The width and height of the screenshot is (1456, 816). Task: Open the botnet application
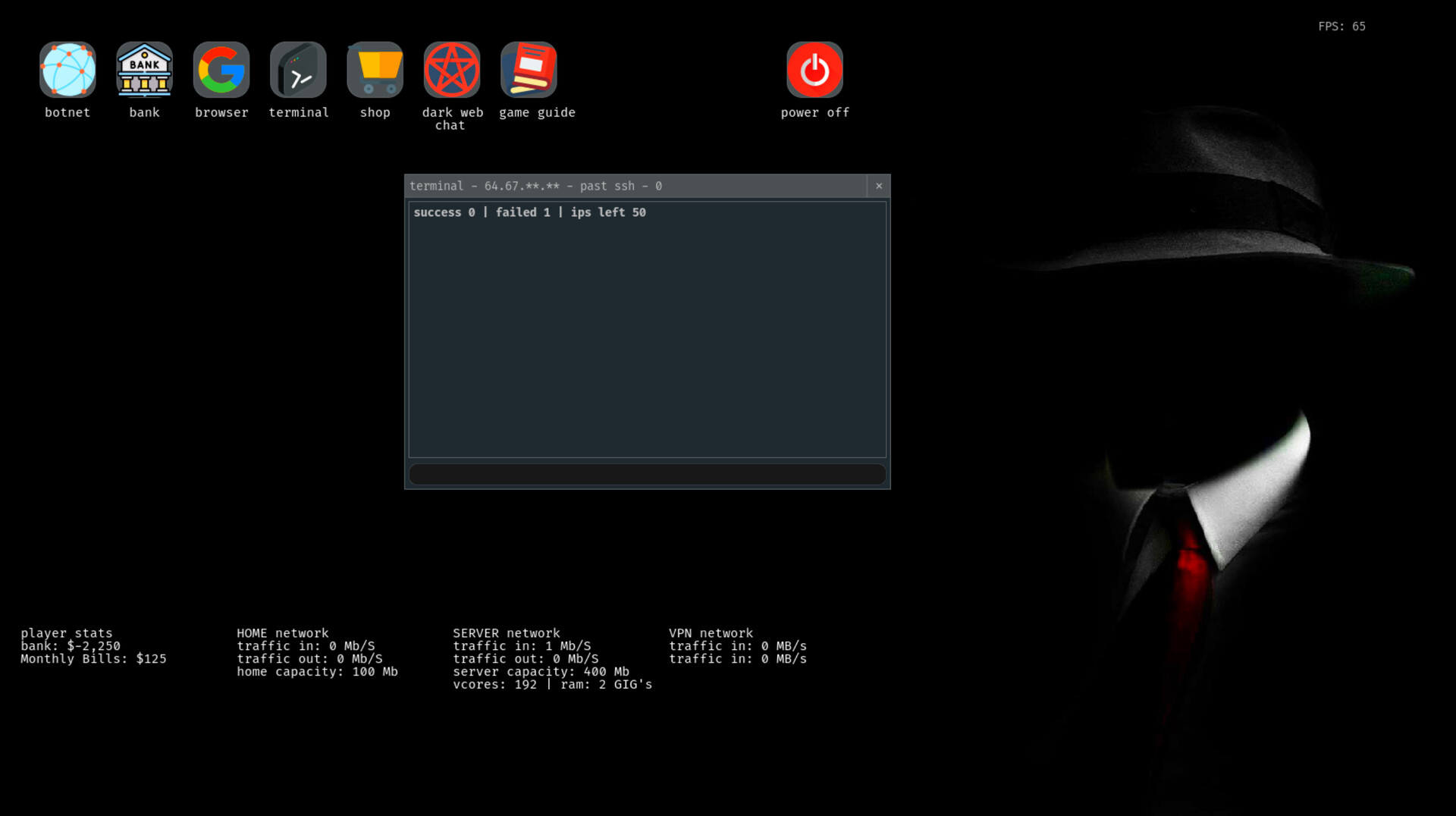coord(67,69)
